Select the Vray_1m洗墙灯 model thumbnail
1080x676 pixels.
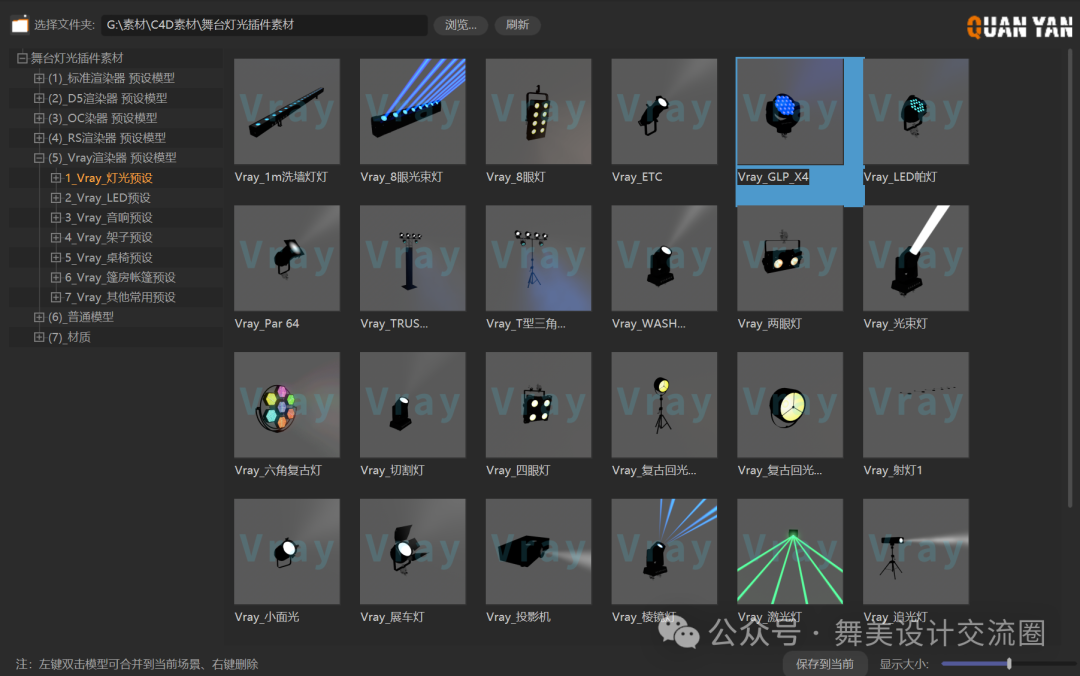tap(287, 111)
